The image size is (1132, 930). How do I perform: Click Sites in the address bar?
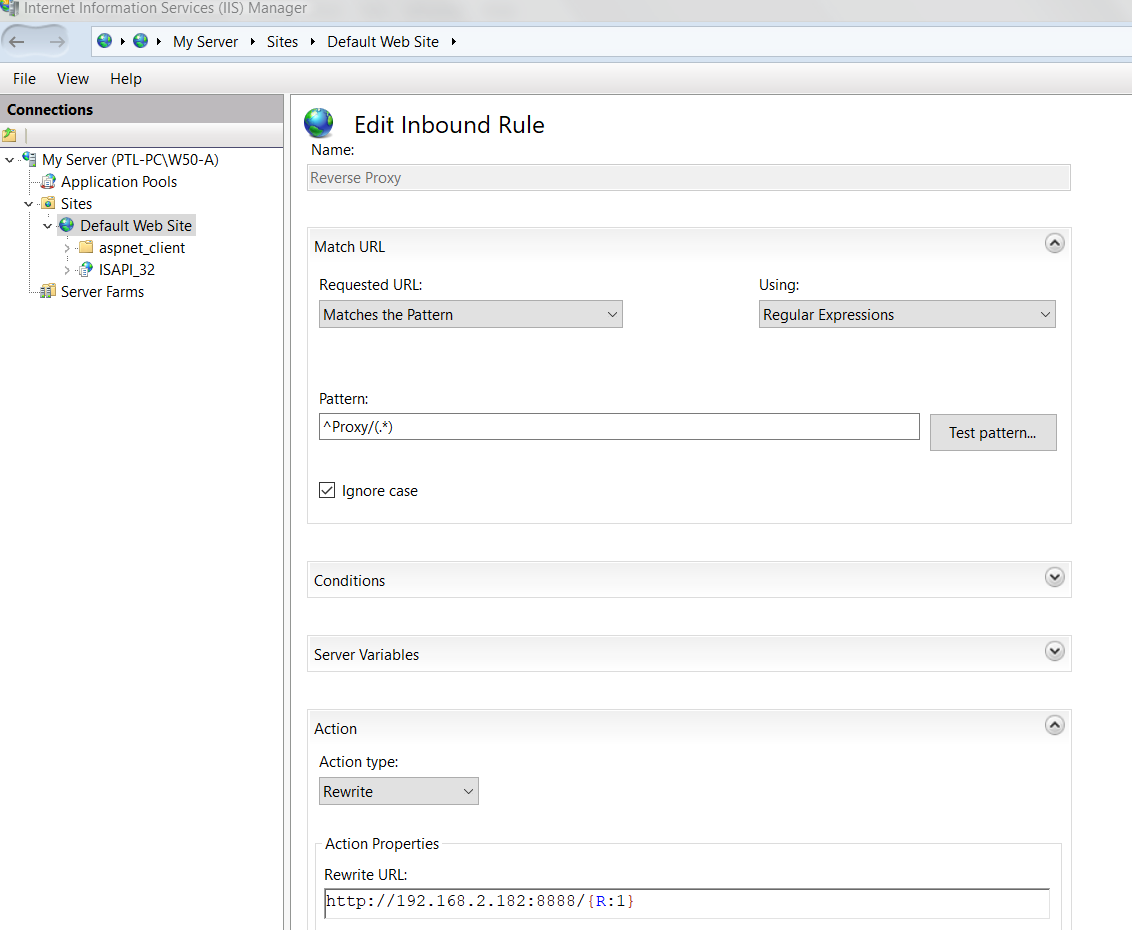click(282, 42)
